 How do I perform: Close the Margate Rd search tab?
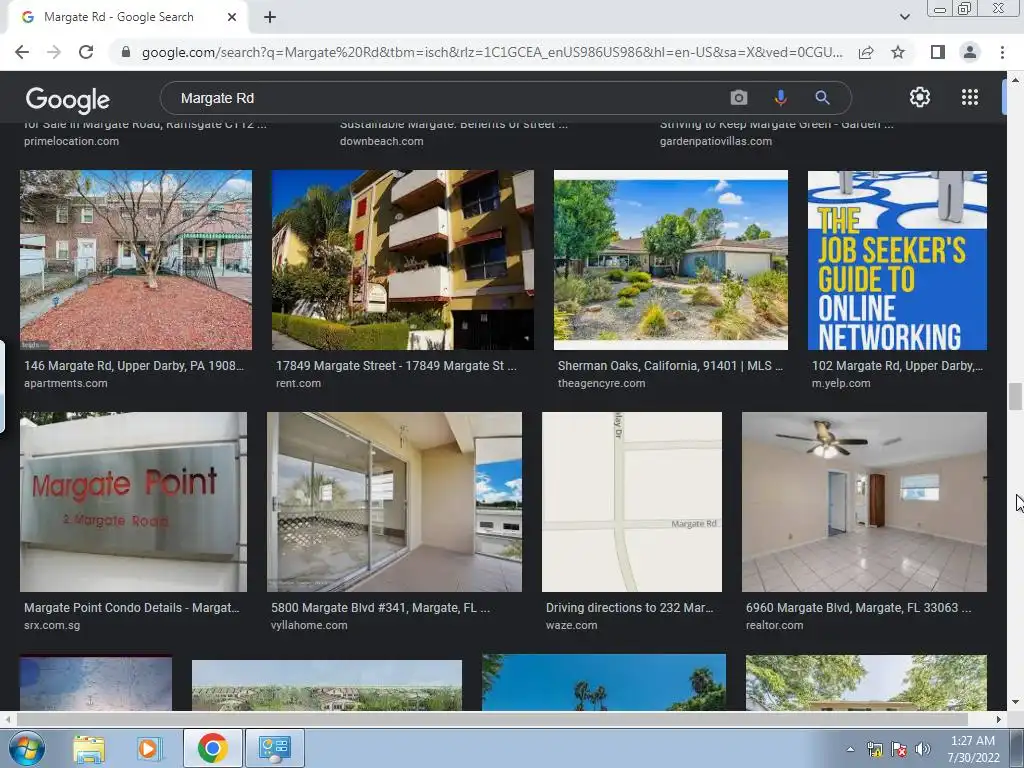click(232, 18)
